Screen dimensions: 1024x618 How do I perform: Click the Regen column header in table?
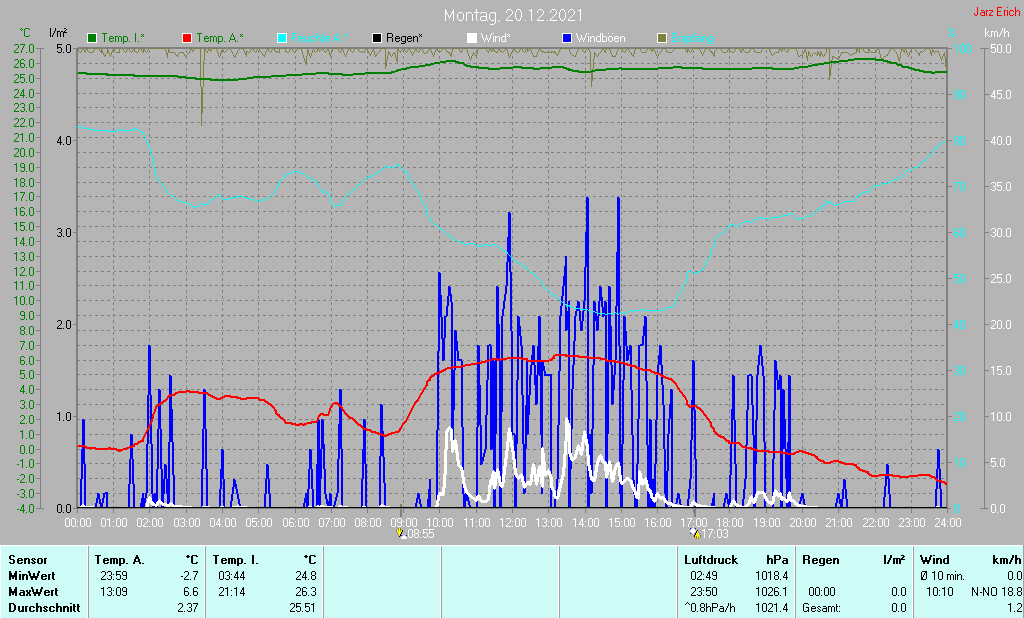pos(822,560)
